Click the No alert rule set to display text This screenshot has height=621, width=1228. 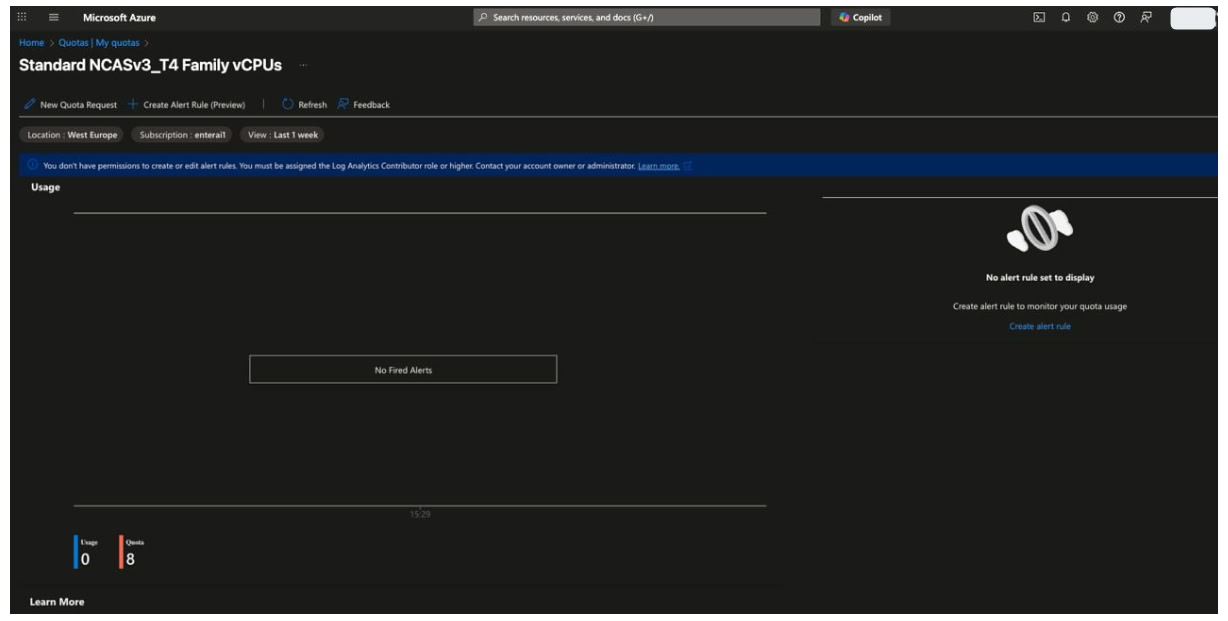click(x=1040, y=278)
